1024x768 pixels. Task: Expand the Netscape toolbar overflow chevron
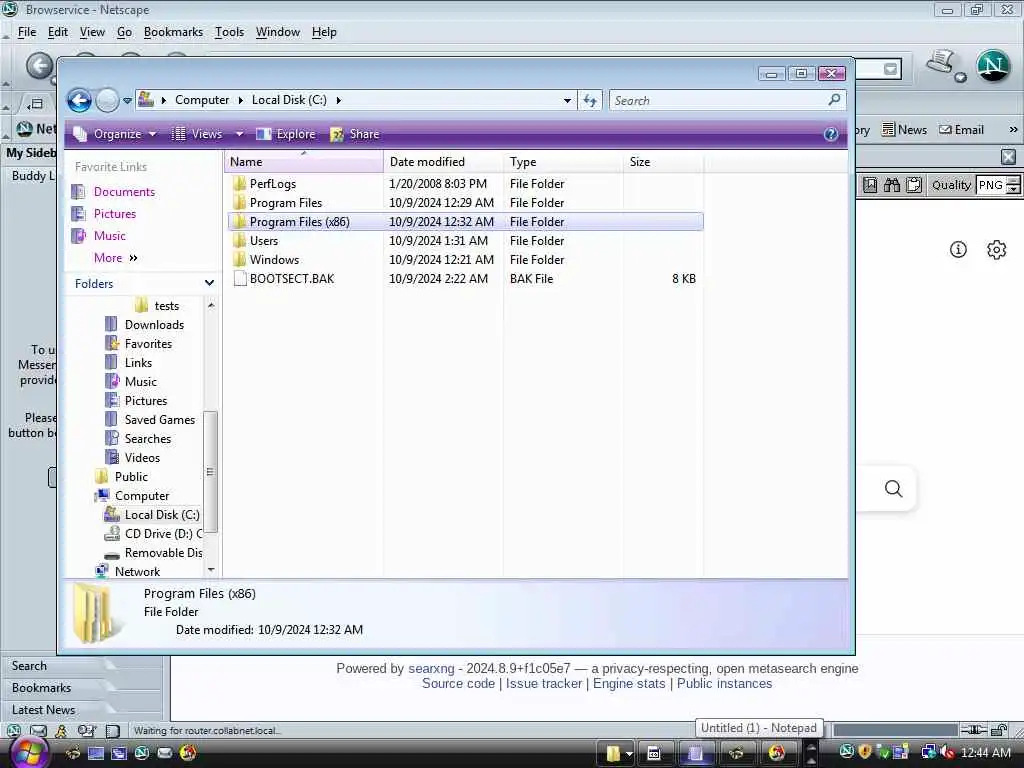[1013, 129]
